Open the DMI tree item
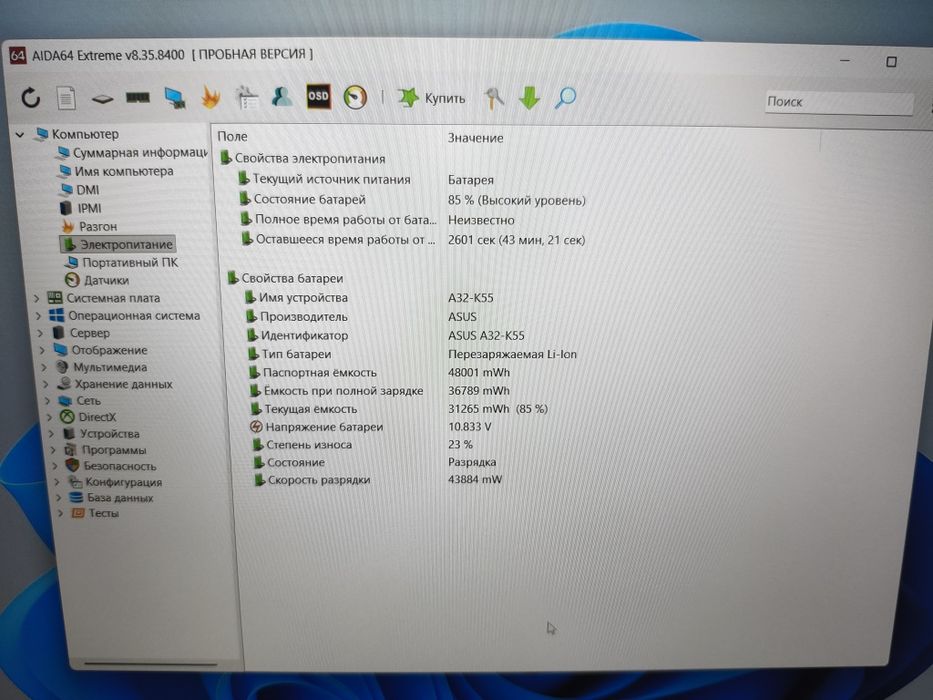Image resolution: width=933 pixels, height=700 pixels. [87, 190]
